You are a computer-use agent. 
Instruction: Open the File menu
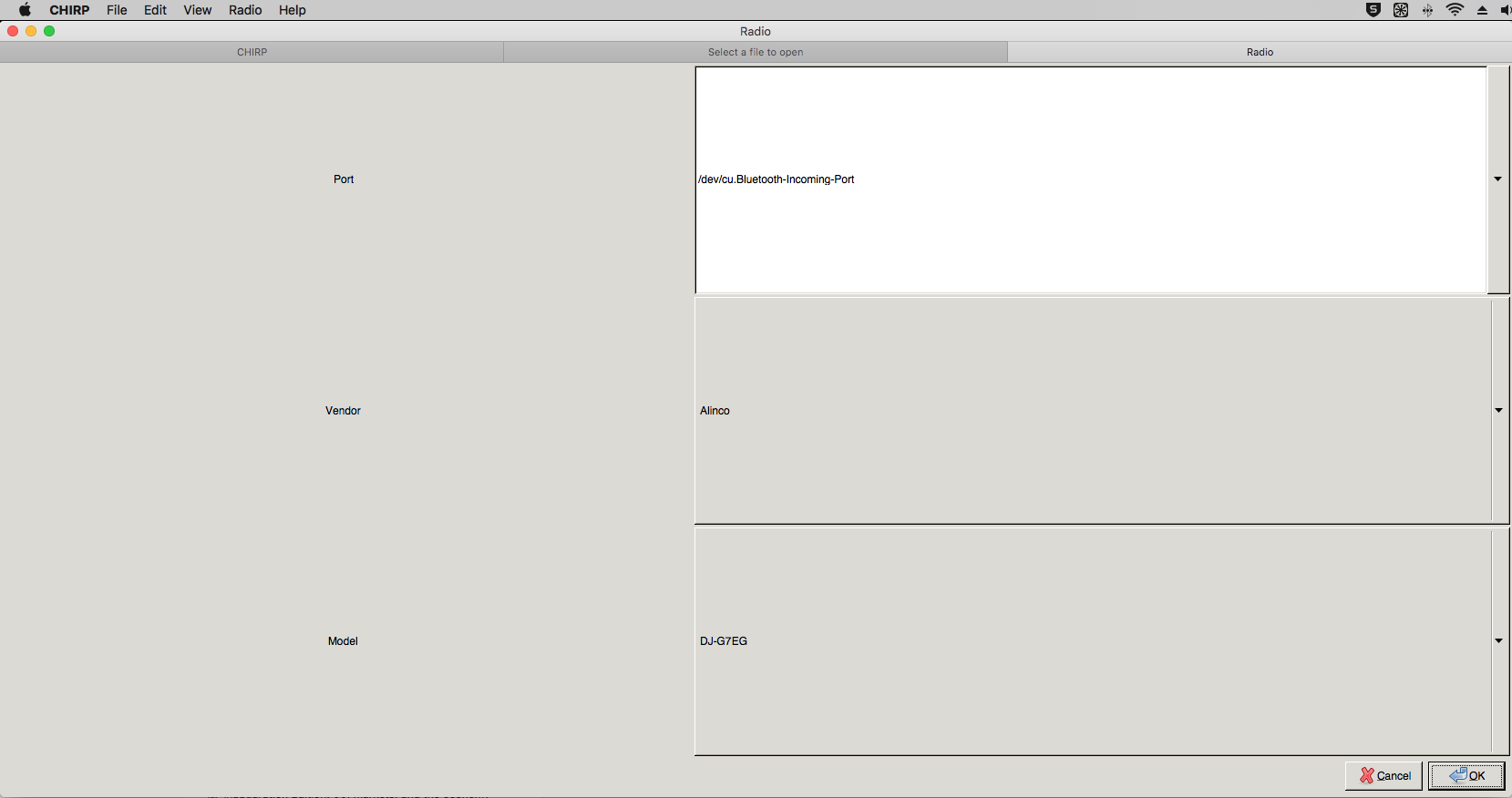point(117,10)
